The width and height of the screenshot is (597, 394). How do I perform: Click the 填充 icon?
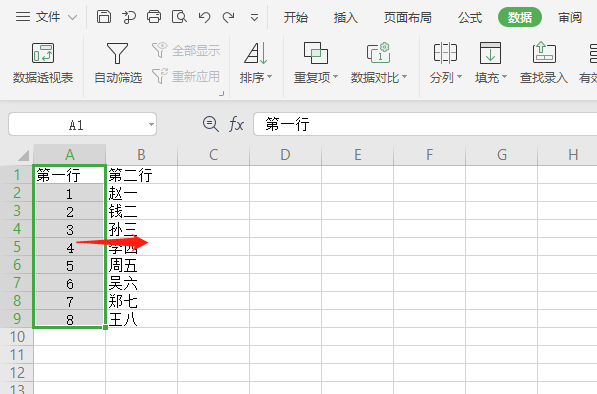(x=490, y=53)
